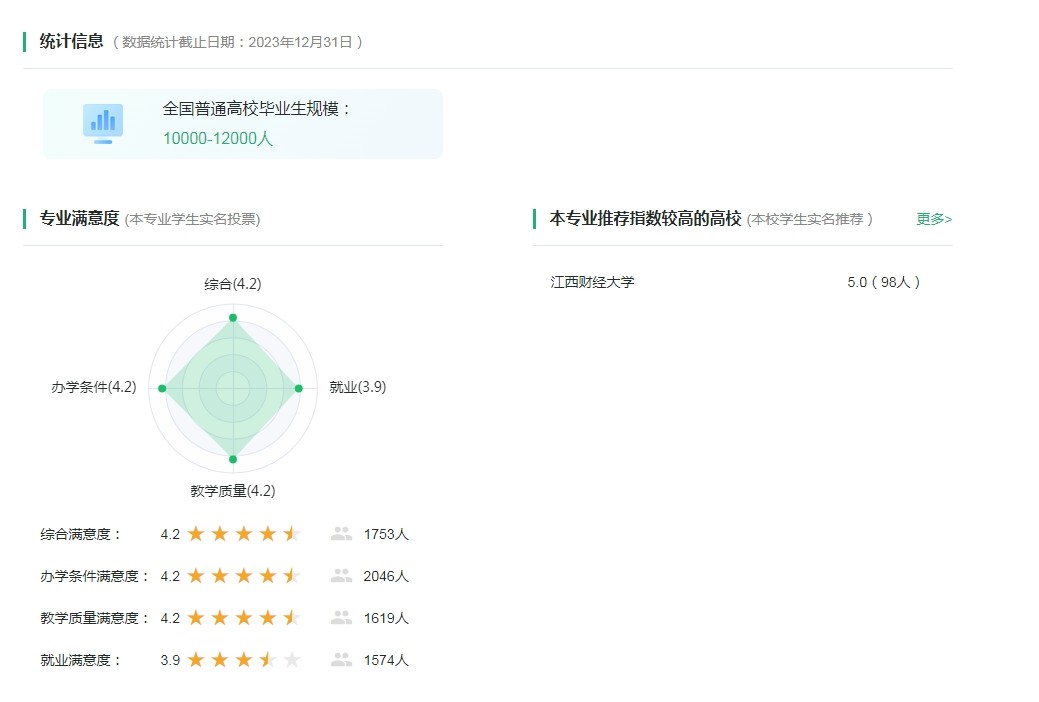Click people icon beside 2046人
1039x702 pixels.
(x=341, y=576)
